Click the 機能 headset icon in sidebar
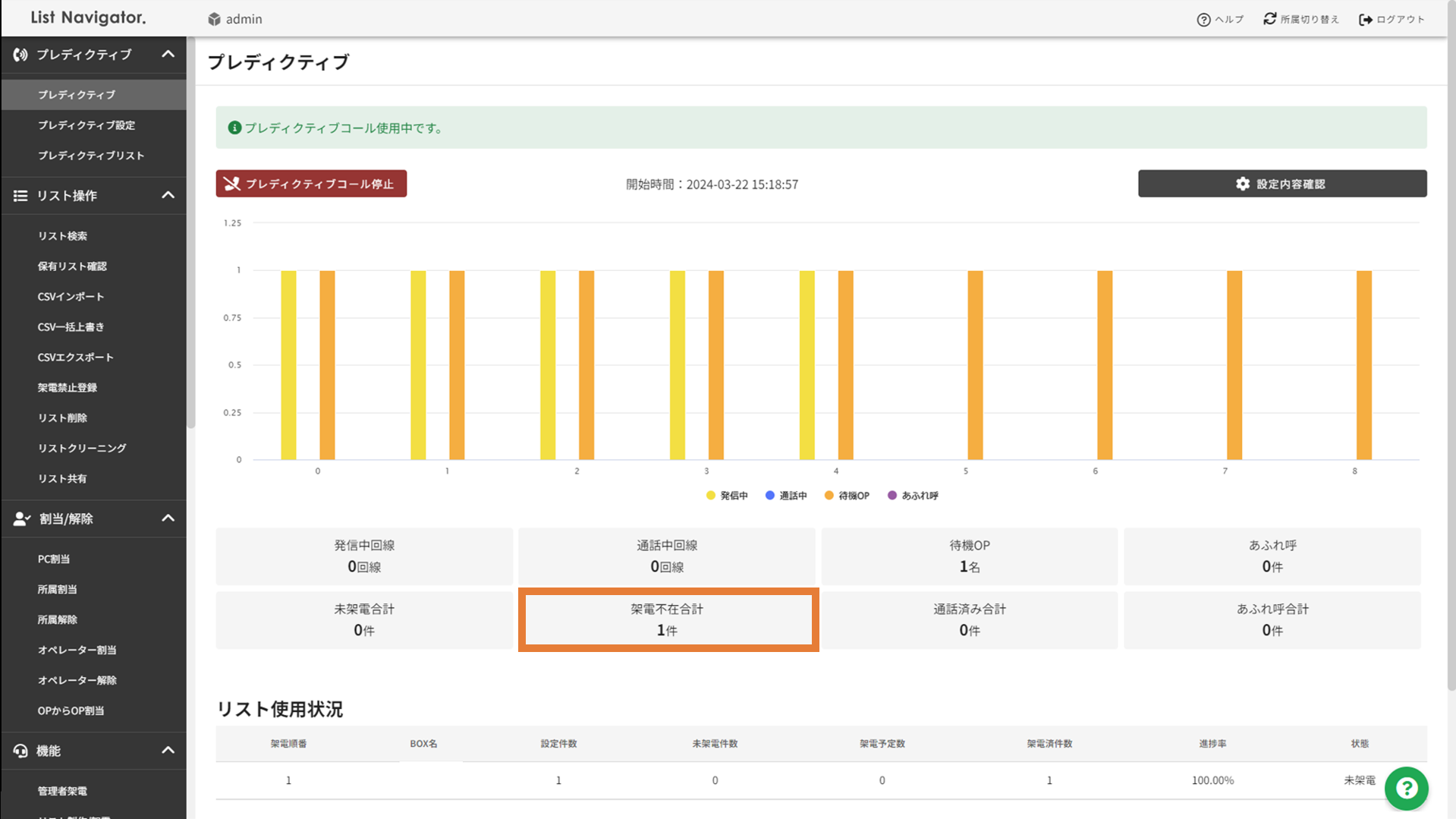Image resolution: width=1456 pixels, height=819 pixels. (20, 751)
